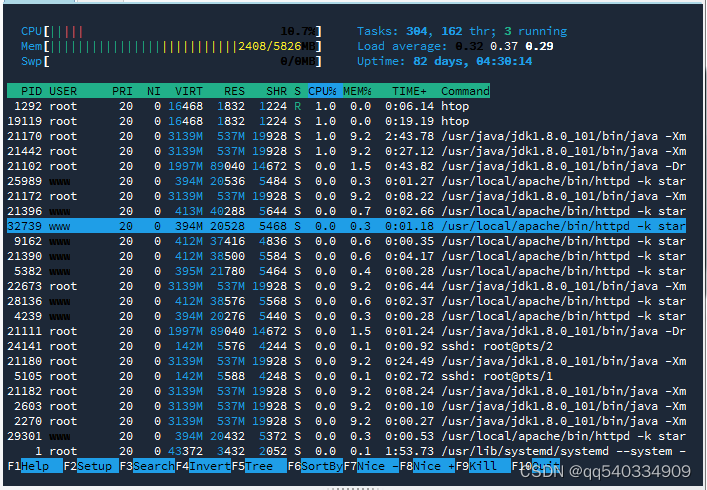The width and height of the screenshot is (707, 490).
Task: Select systemd process row PID 1
Action: (346, 451)
